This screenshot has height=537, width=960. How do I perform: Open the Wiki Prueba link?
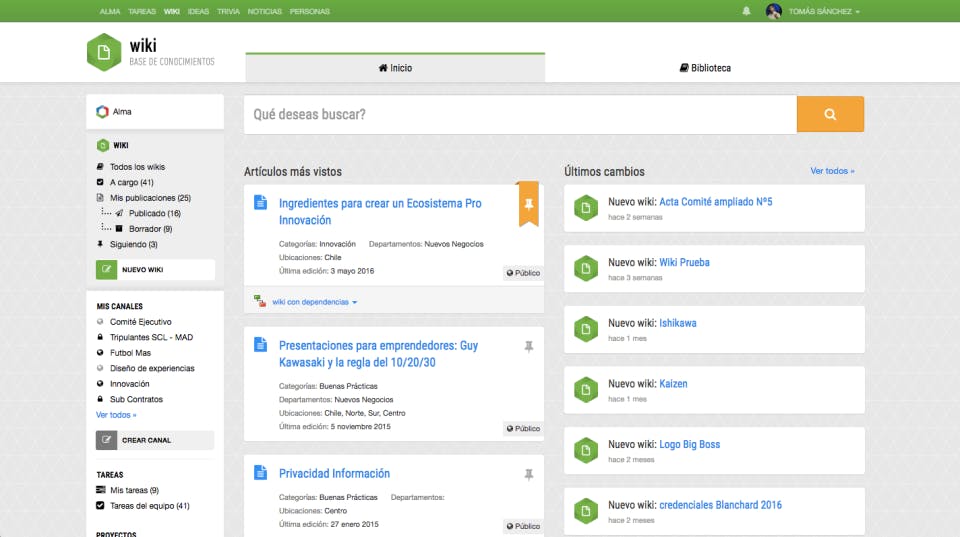(x=684, y=262)
